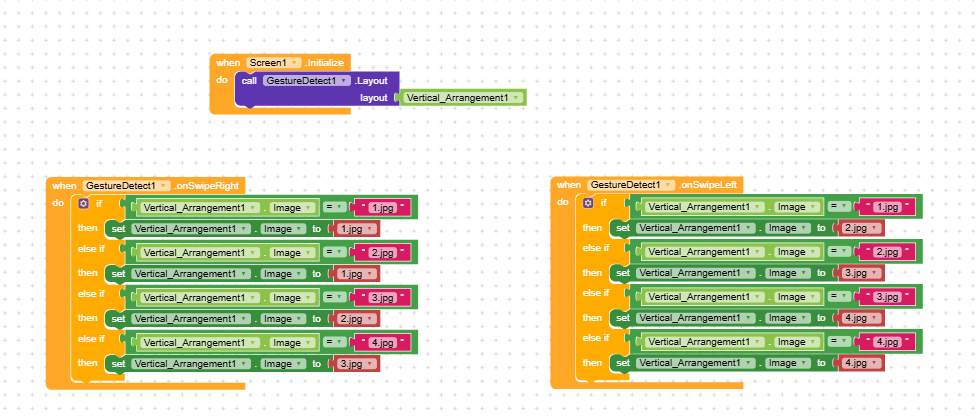Image resolution: width=980 pixels, height=416 pixels.
Task: Open Vertical_Arrangement1 dropdown in onSwipeRight 2.jpg comparison
Action: [x=199, y=253]
